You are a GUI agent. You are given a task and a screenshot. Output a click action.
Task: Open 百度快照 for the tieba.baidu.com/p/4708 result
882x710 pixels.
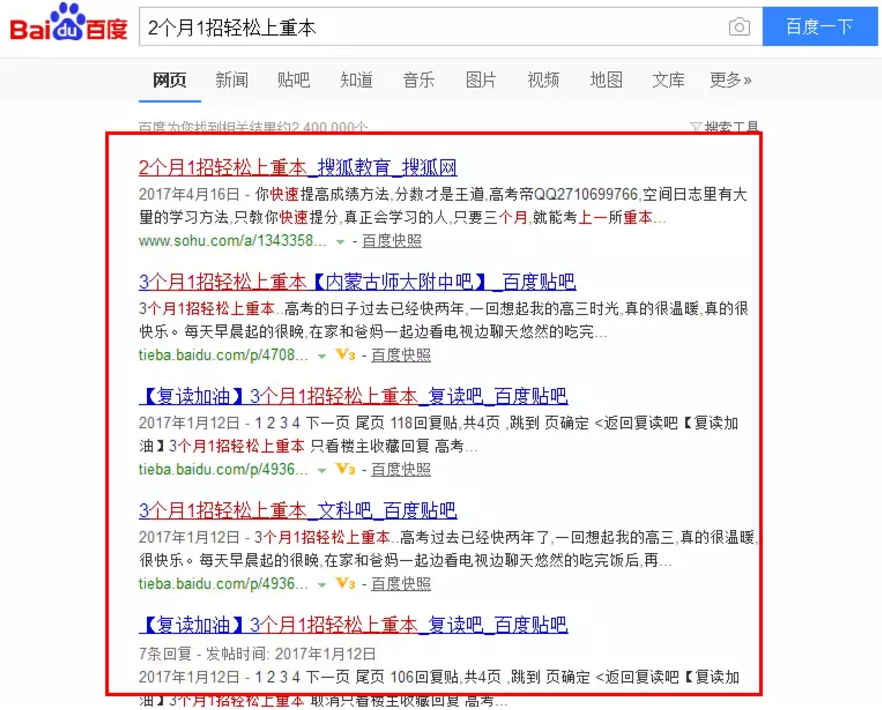(400, 355)
